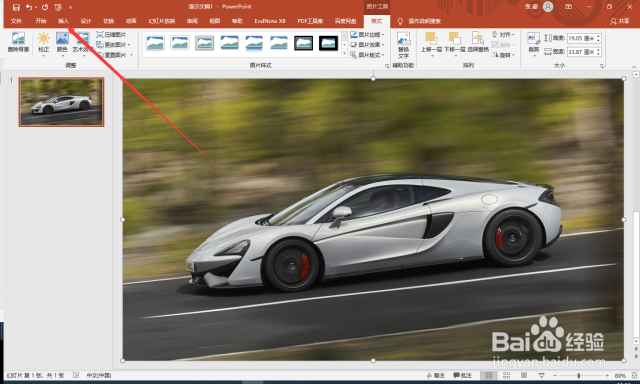The height and width of the screenshot is (384, 640).
Task: Expand the Picture Border (图片边框) dropdown
Action: click(x=367, y=35)
